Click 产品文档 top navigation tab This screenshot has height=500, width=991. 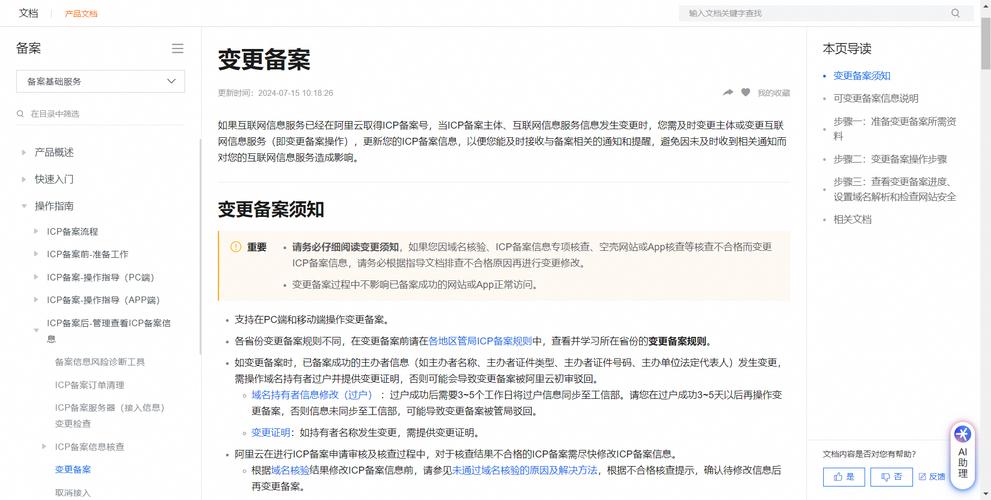[81, 13]
